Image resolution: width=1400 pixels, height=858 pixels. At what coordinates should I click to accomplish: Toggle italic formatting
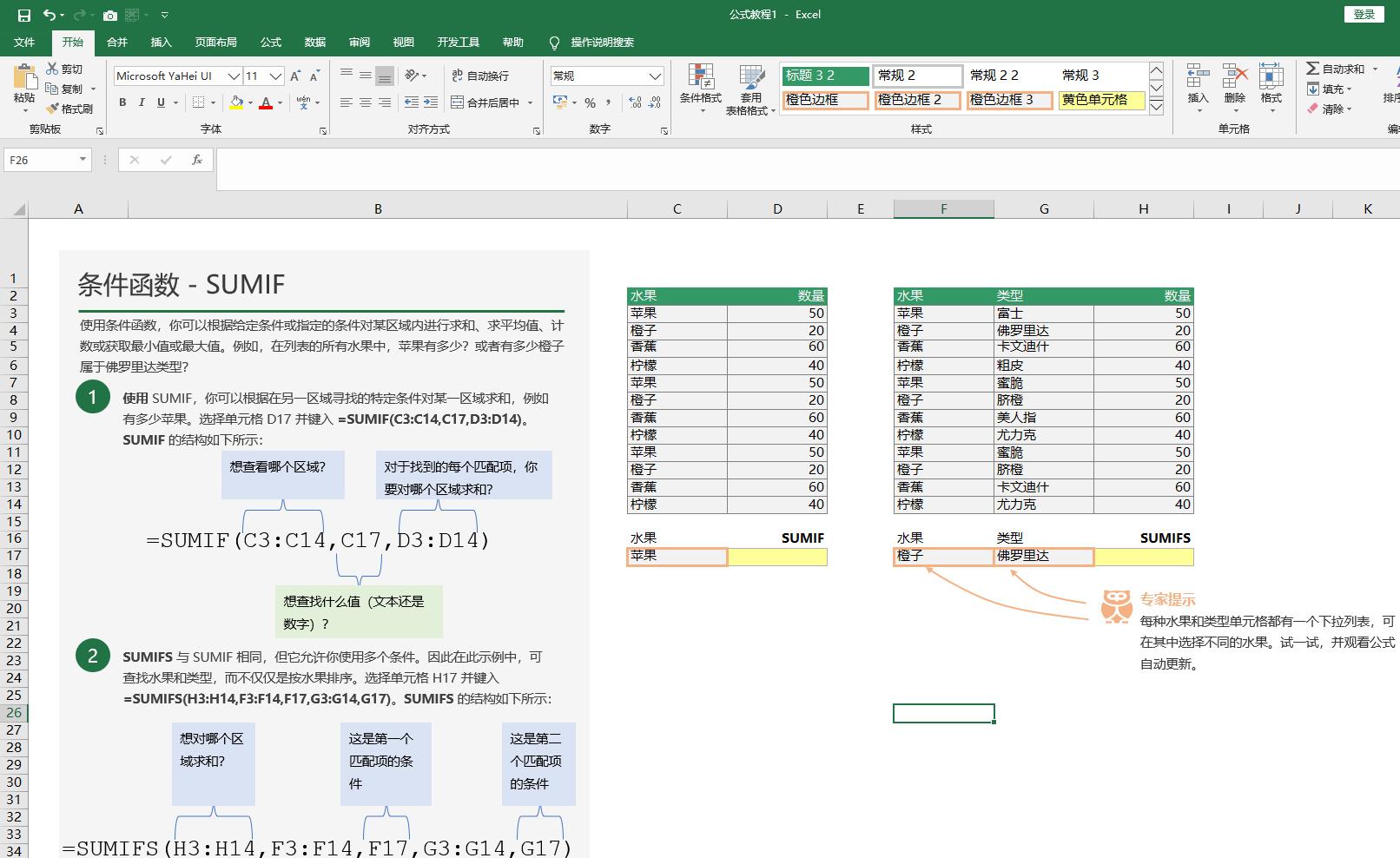point(141,102)
